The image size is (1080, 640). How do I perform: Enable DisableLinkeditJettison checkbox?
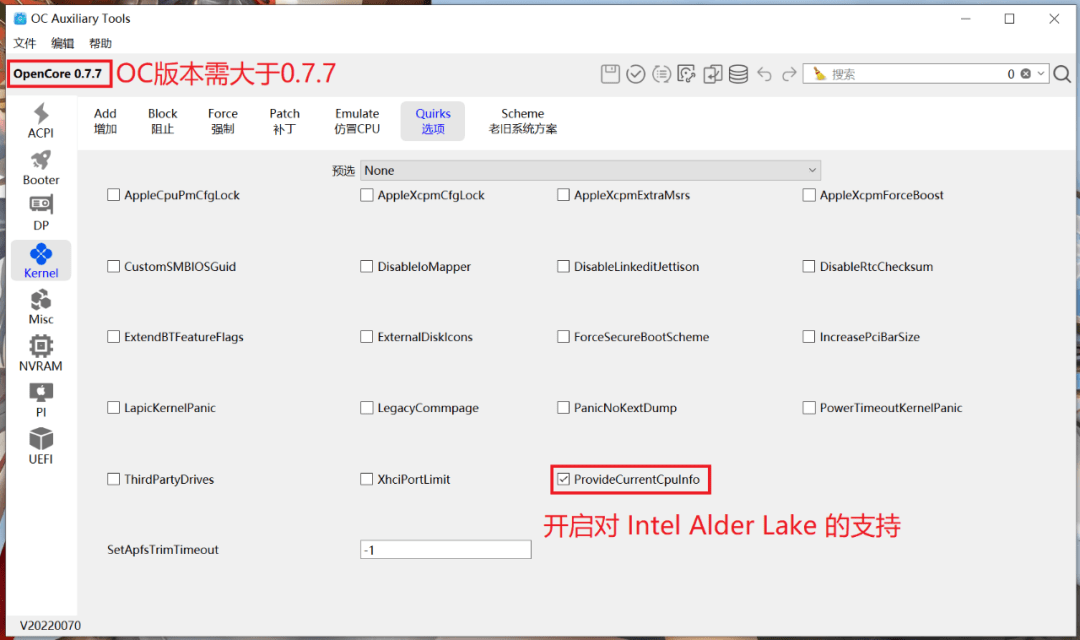point(563,266)
